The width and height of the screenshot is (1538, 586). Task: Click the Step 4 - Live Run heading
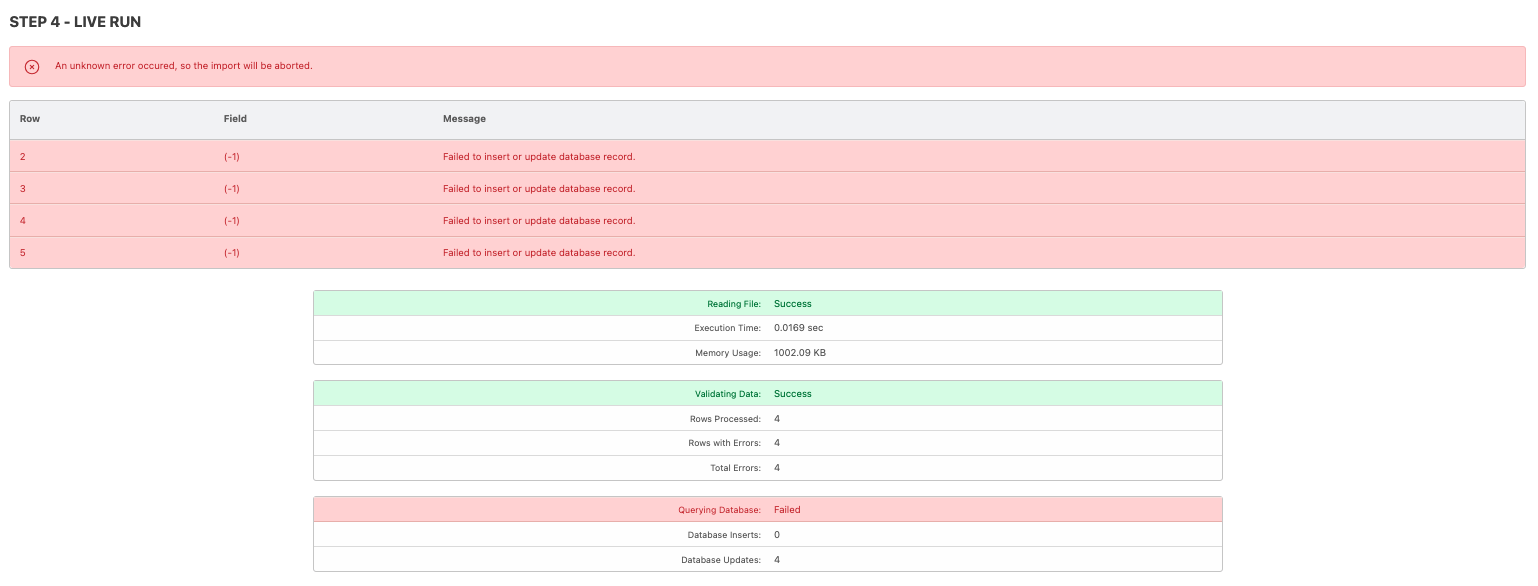[x=75, y=22]
